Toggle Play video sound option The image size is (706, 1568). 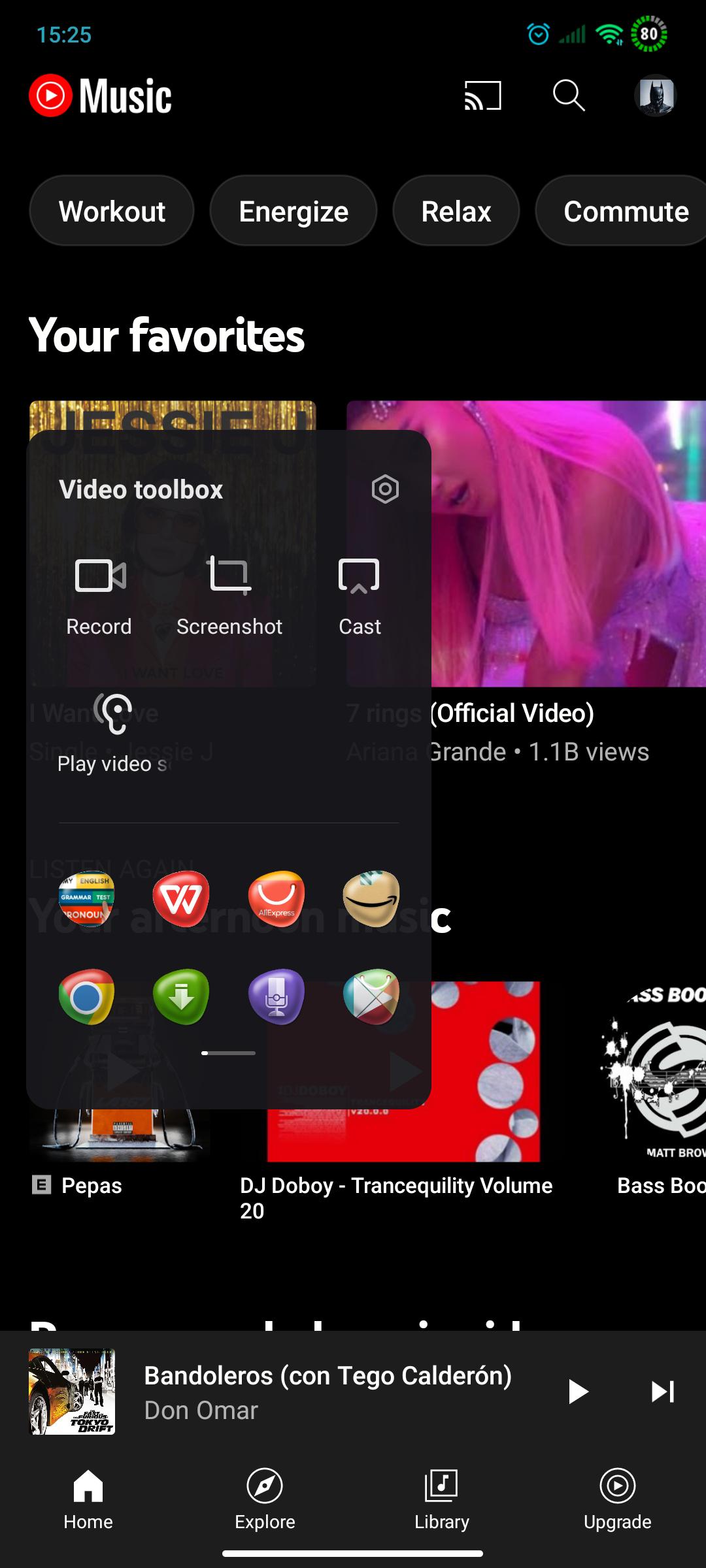(113, 733)
